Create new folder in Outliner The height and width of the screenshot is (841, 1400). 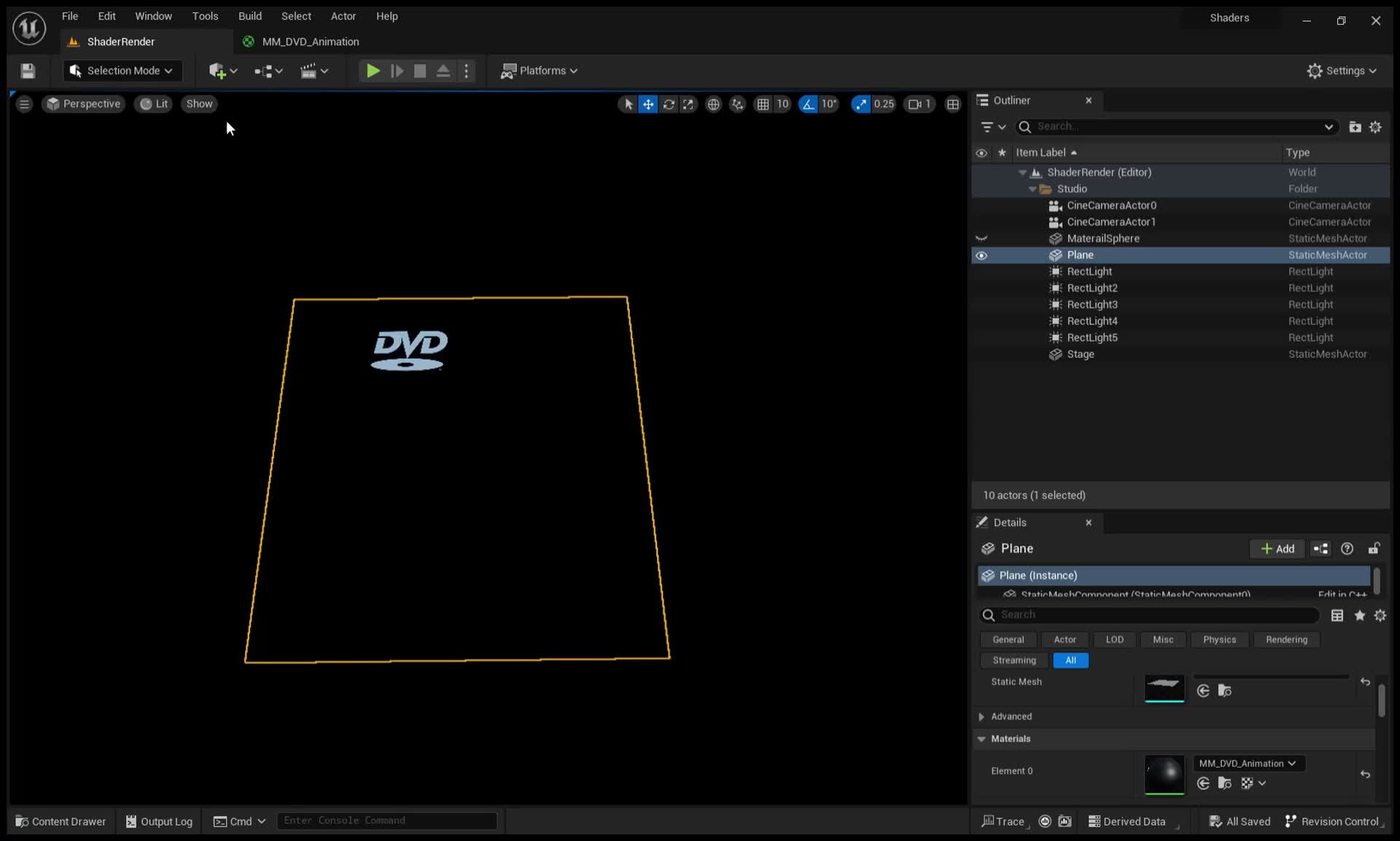tap(1355, 127)
